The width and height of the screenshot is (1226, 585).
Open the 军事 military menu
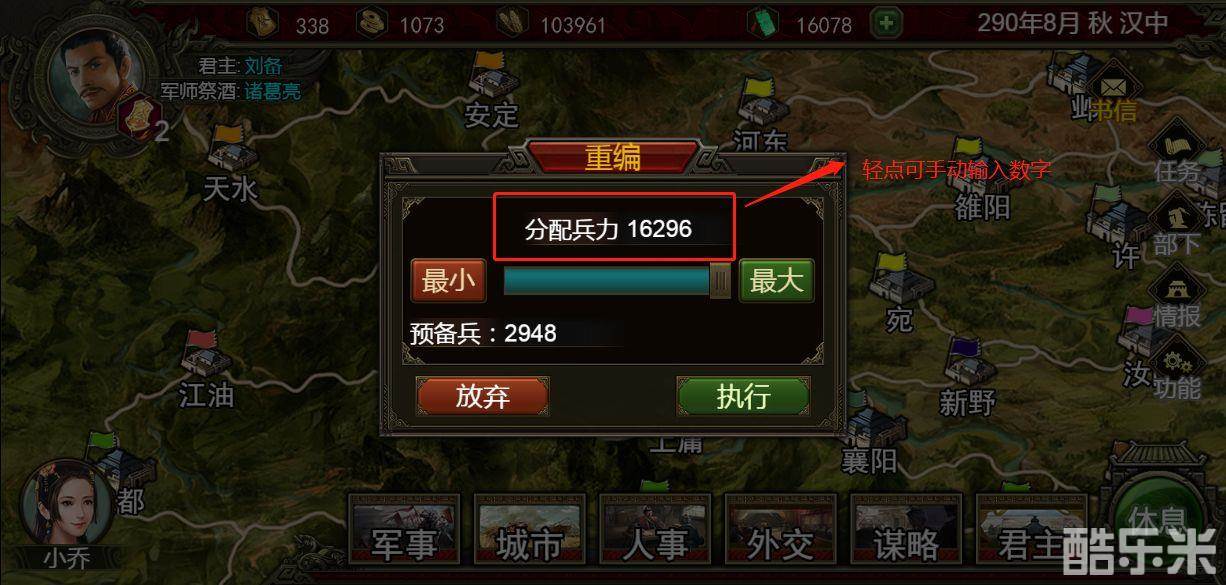[x=404, y=530]
